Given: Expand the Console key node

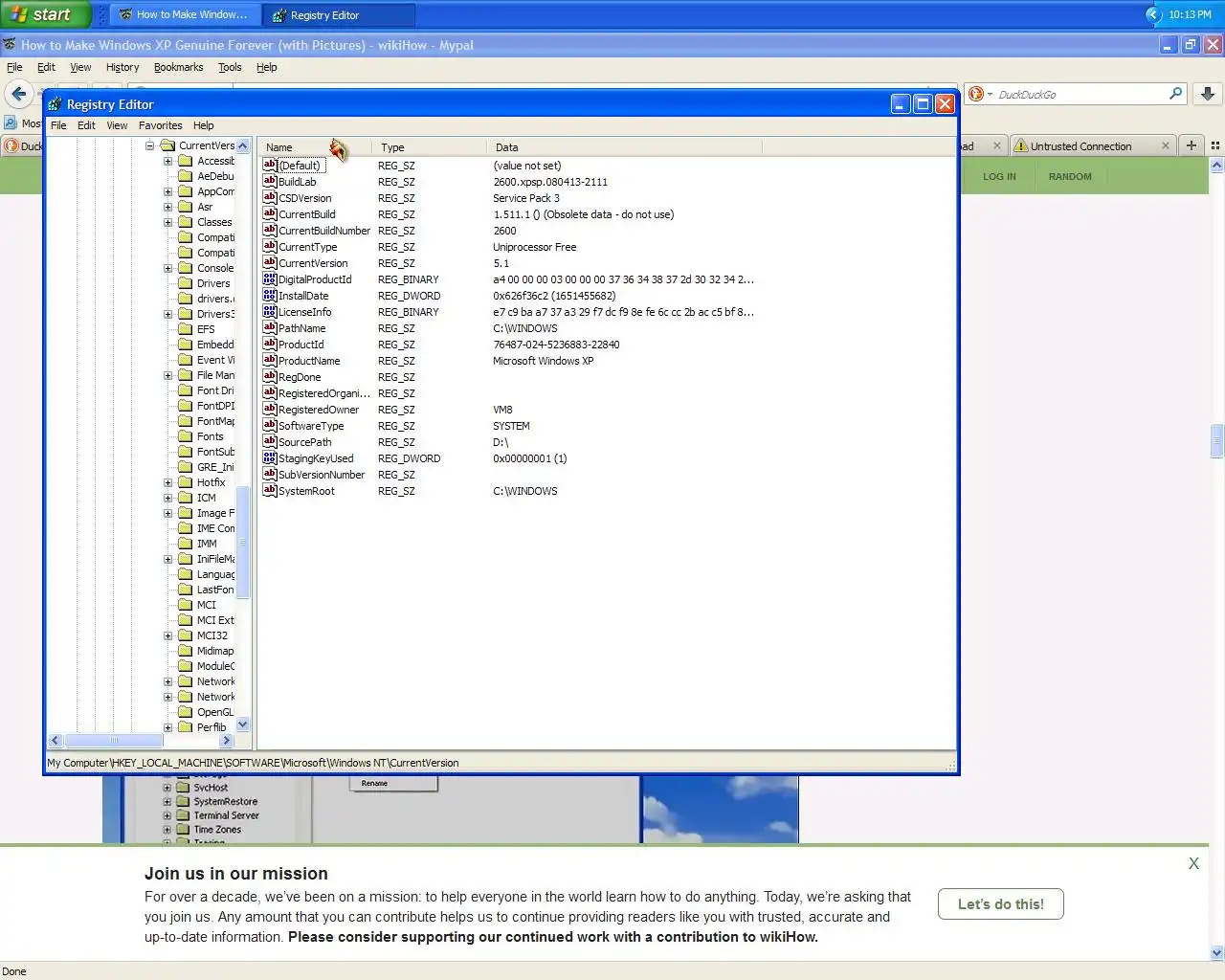Looking at the screenshot, I should (168, 268).
